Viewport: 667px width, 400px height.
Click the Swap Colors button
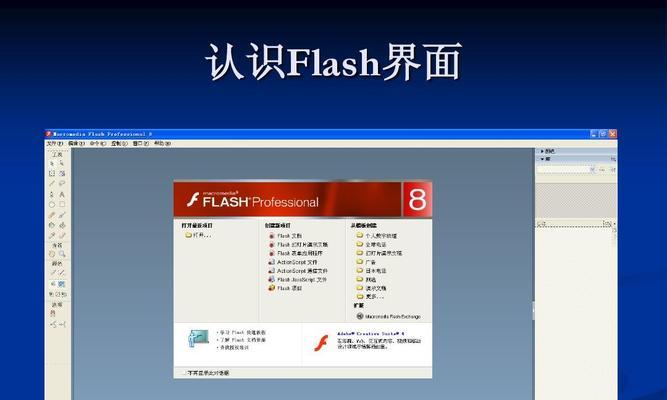coord(64,294)
